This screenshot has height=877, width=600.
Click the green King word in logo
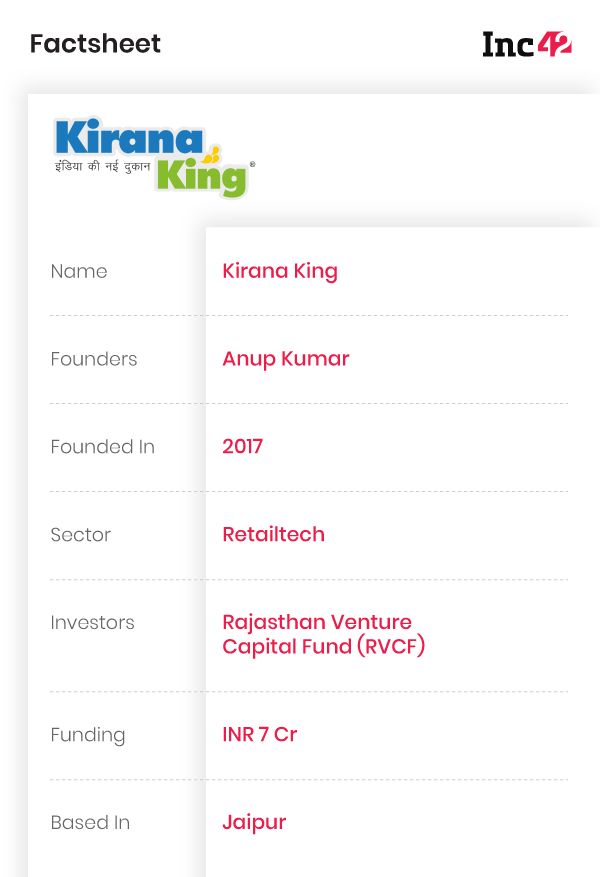point(201,177)
